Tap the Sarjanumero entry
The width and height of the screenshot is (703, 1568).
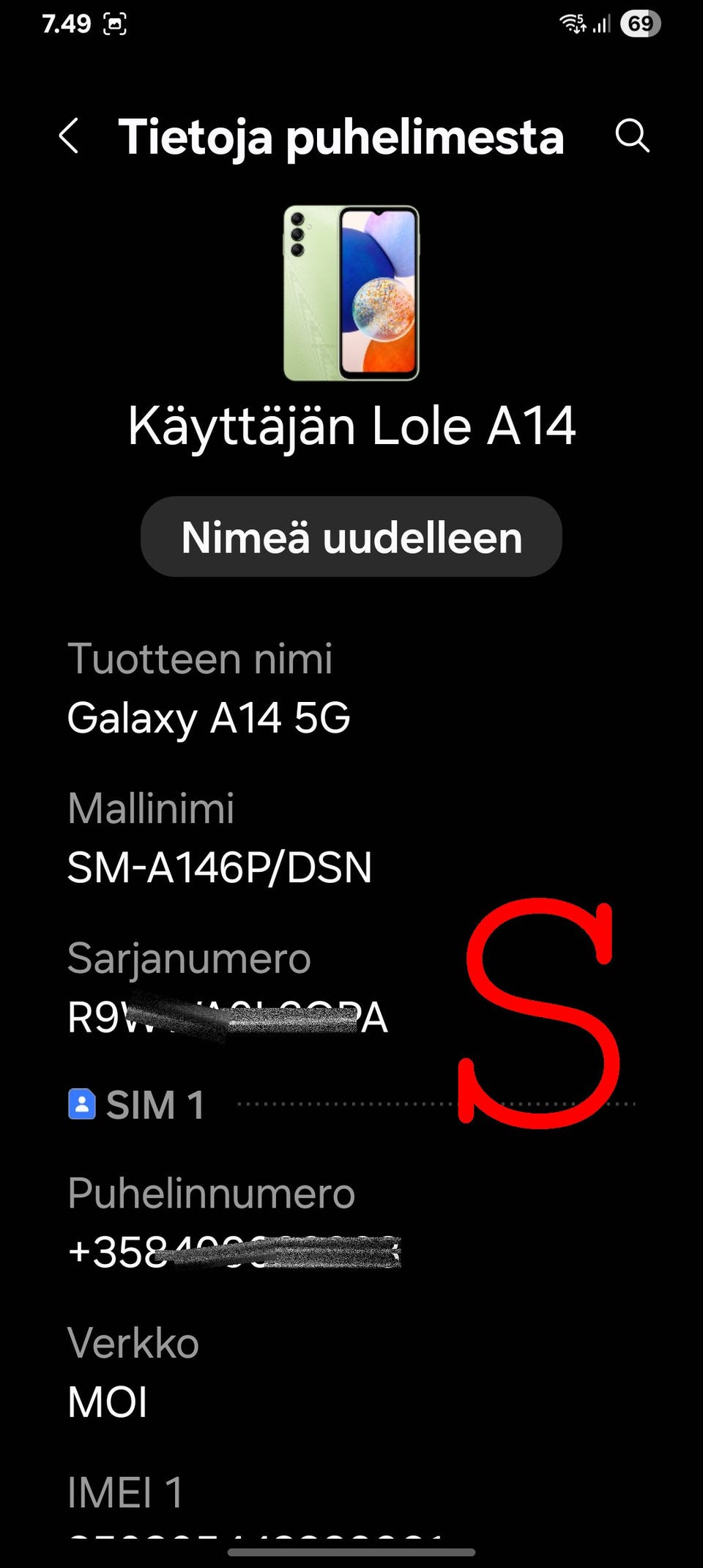click(351, 988)
